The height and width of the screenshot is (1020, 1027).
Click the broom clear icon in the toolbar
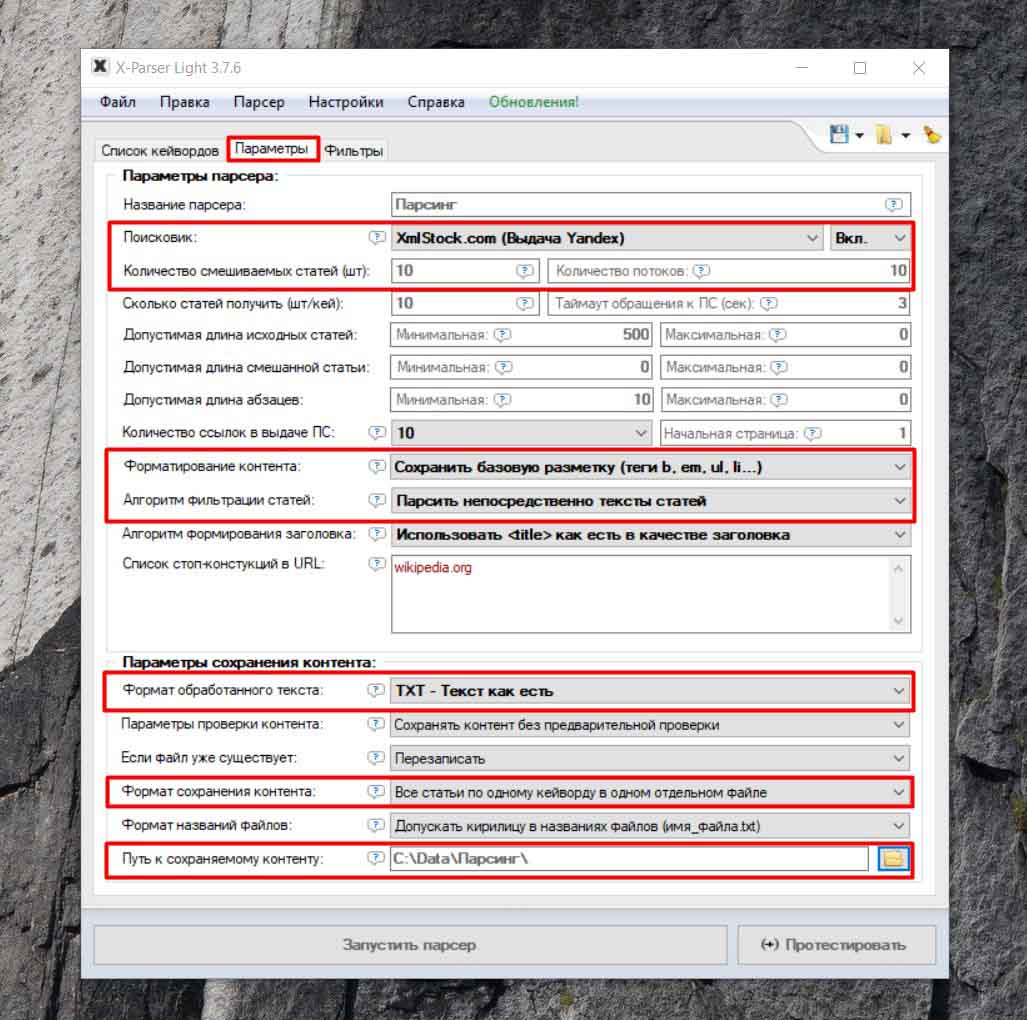pyautogui.click(x=931, y=135)
